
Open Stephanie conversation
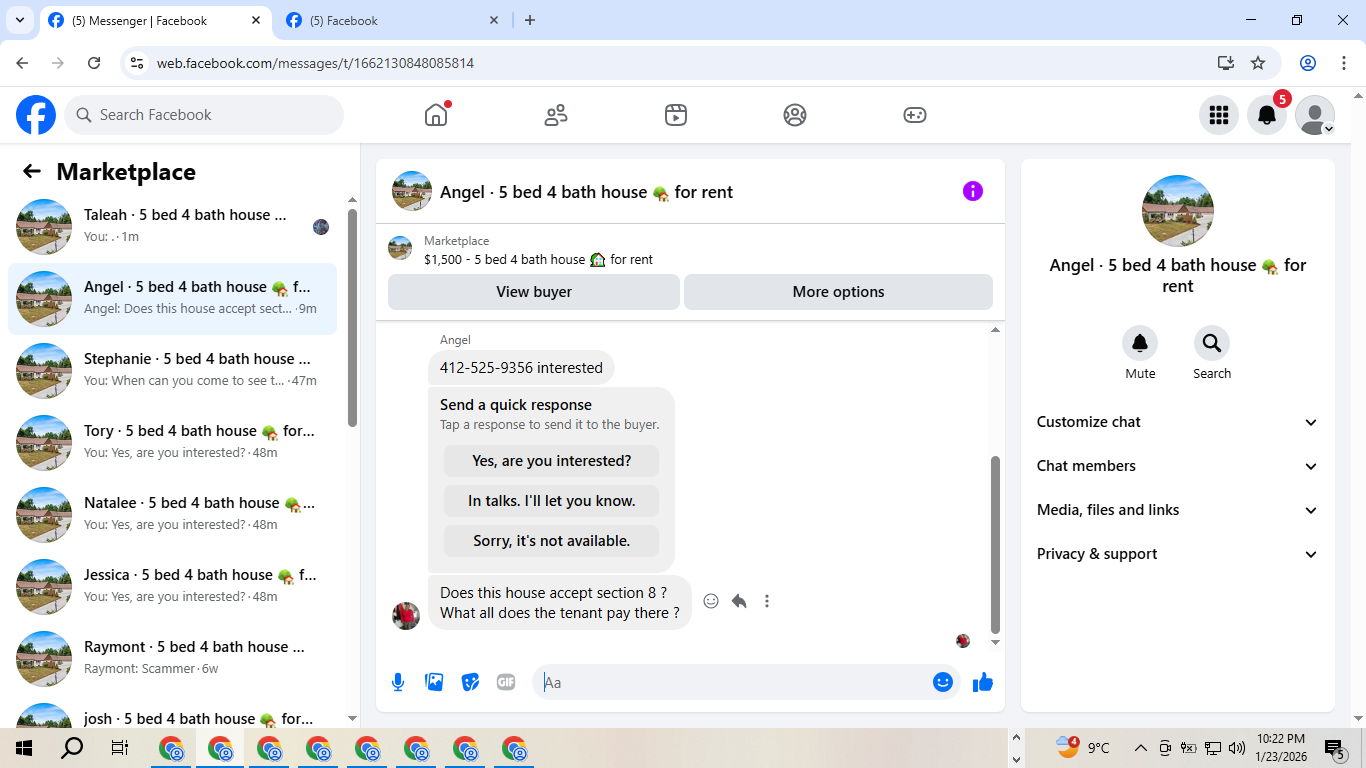tap(172, 370)
